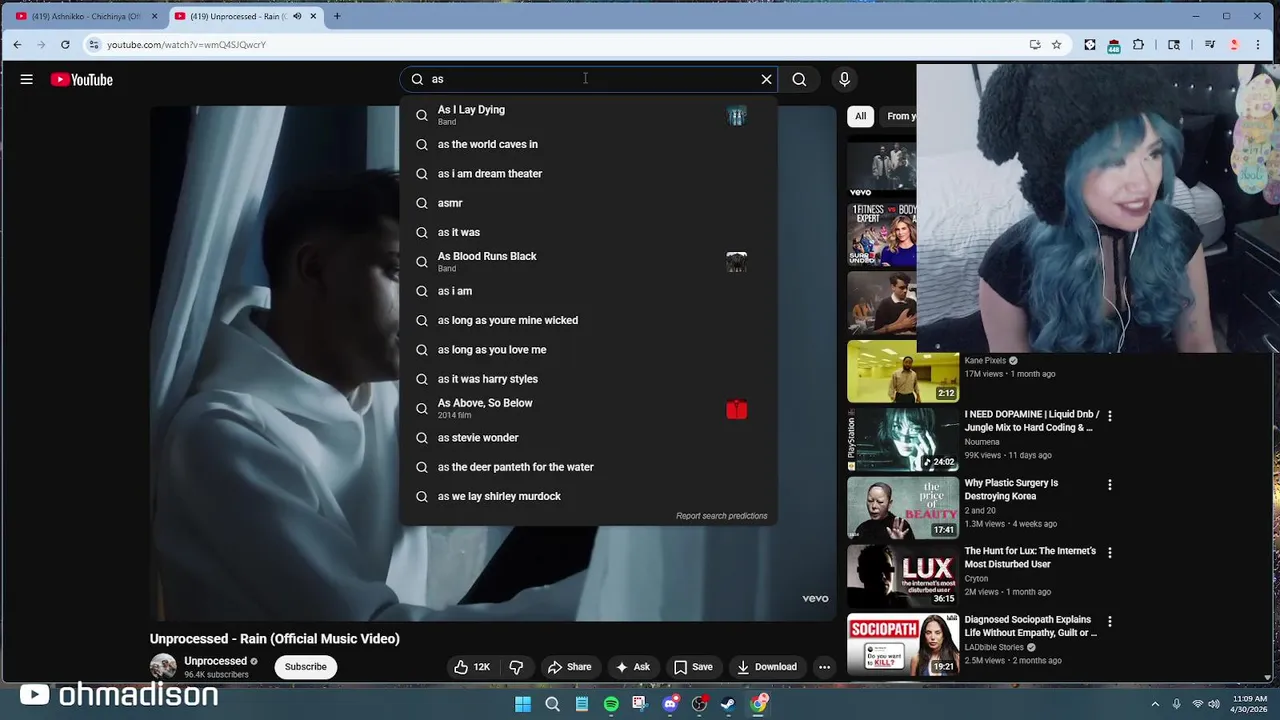Choose 'asmr' suggestion
The width and height of the screenshot is (1280, 720).
[x=588, y=203]
